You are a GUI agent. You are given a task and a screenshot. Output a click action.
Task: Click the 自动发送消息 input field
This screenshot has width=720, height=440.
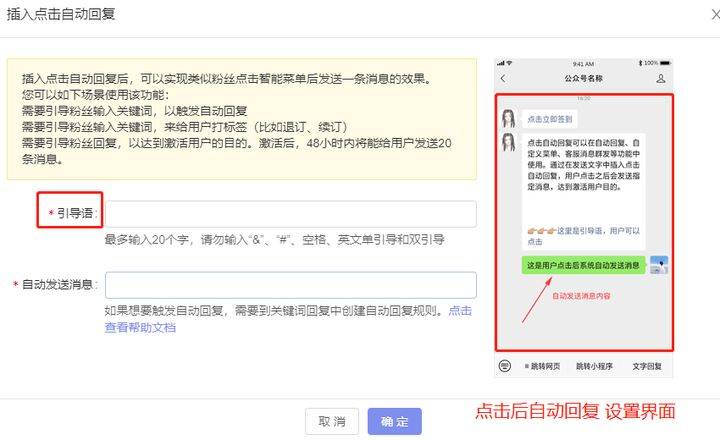click(291, 285)
